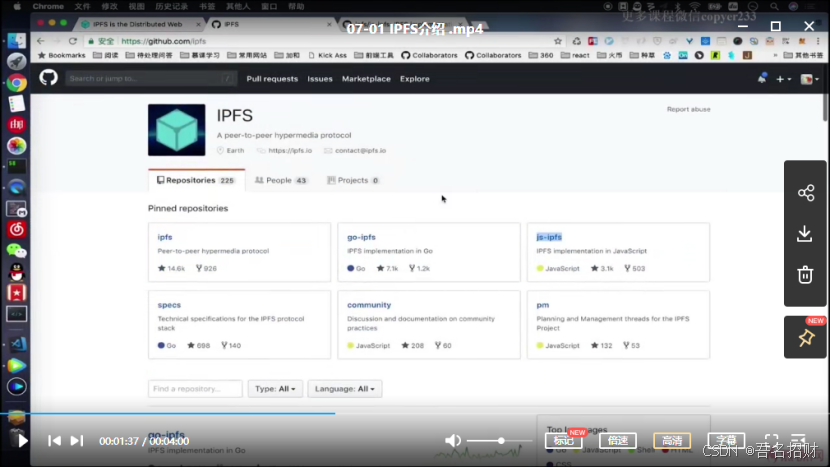
Task: Enter fullscreen with the fullscreen icon
Action: tap(771, 440)
